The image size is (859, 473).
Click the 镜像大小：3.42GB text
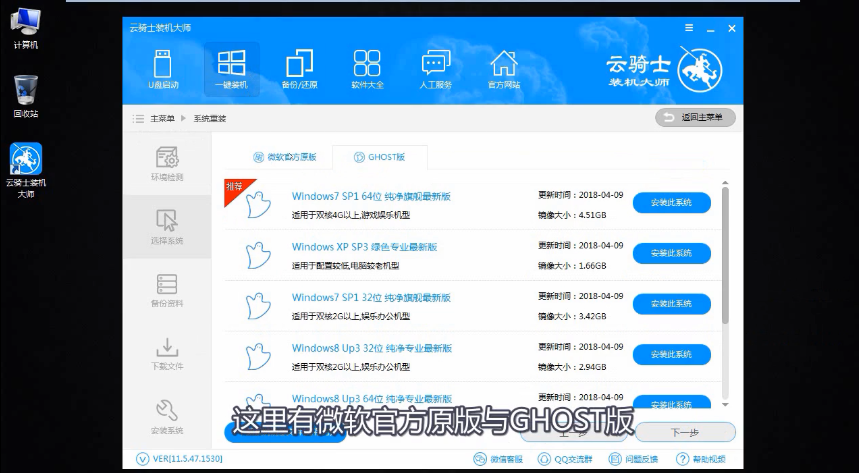pyautogui.click(x=572, y=316)
